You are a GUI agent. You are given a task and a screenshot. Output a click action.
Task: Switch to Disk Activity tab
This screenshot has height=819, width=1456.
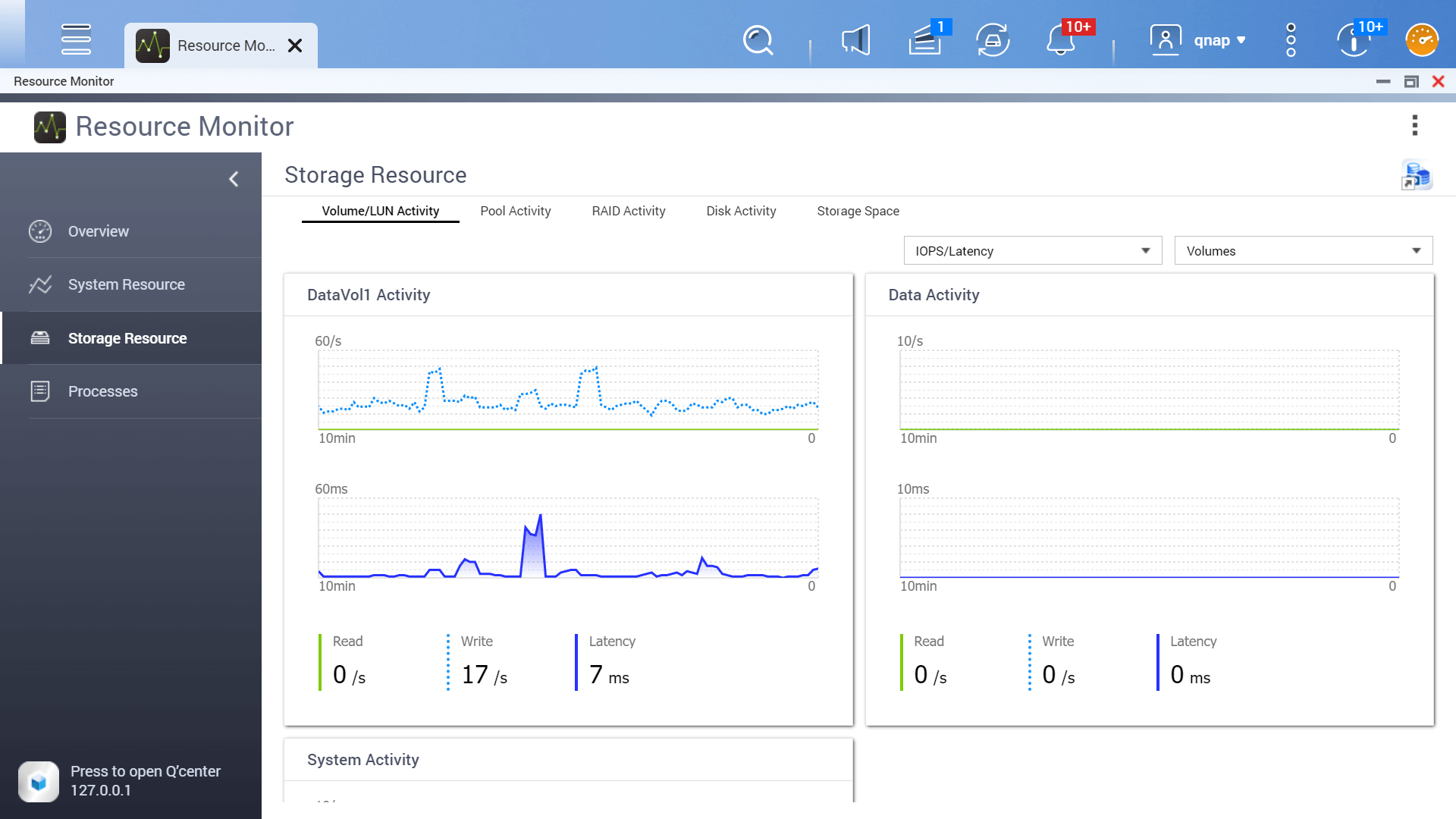tap(741, 211)
